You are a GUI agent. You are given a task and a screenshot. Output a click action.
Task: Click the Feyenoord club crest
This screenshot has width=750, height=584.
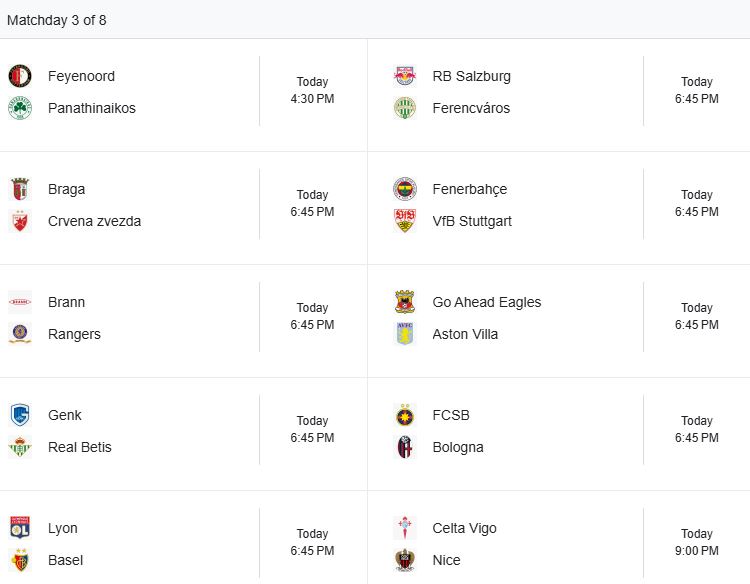click(20, 76)
